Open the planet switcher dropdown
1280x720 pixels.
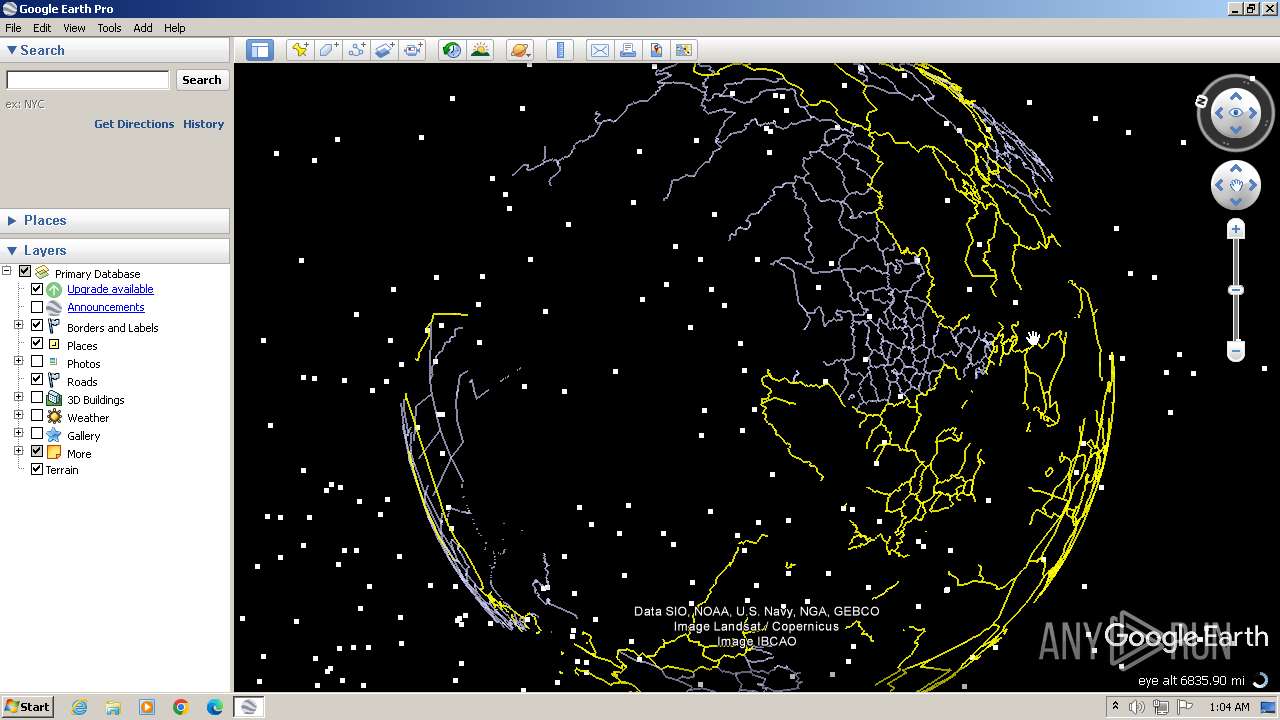pos(520,50)
